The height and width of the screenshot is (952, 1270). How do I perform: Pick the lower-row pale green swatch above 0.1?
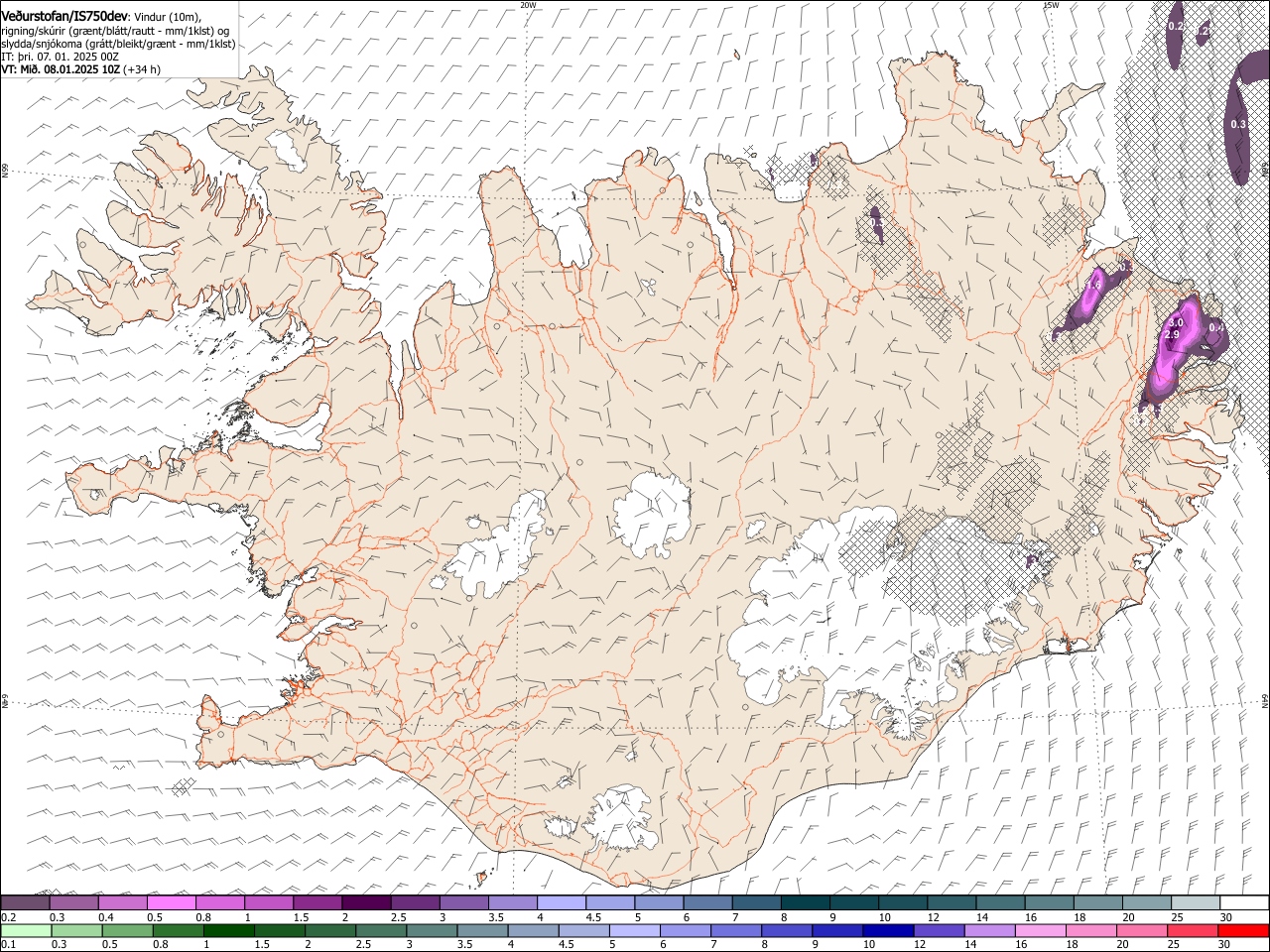(x=25, y=930)
